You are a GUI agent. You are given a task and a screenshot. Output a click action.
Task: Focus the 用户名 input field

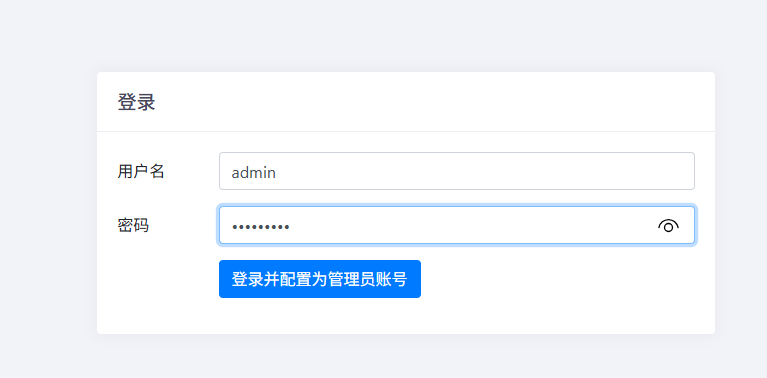click(x=457, y=171)
